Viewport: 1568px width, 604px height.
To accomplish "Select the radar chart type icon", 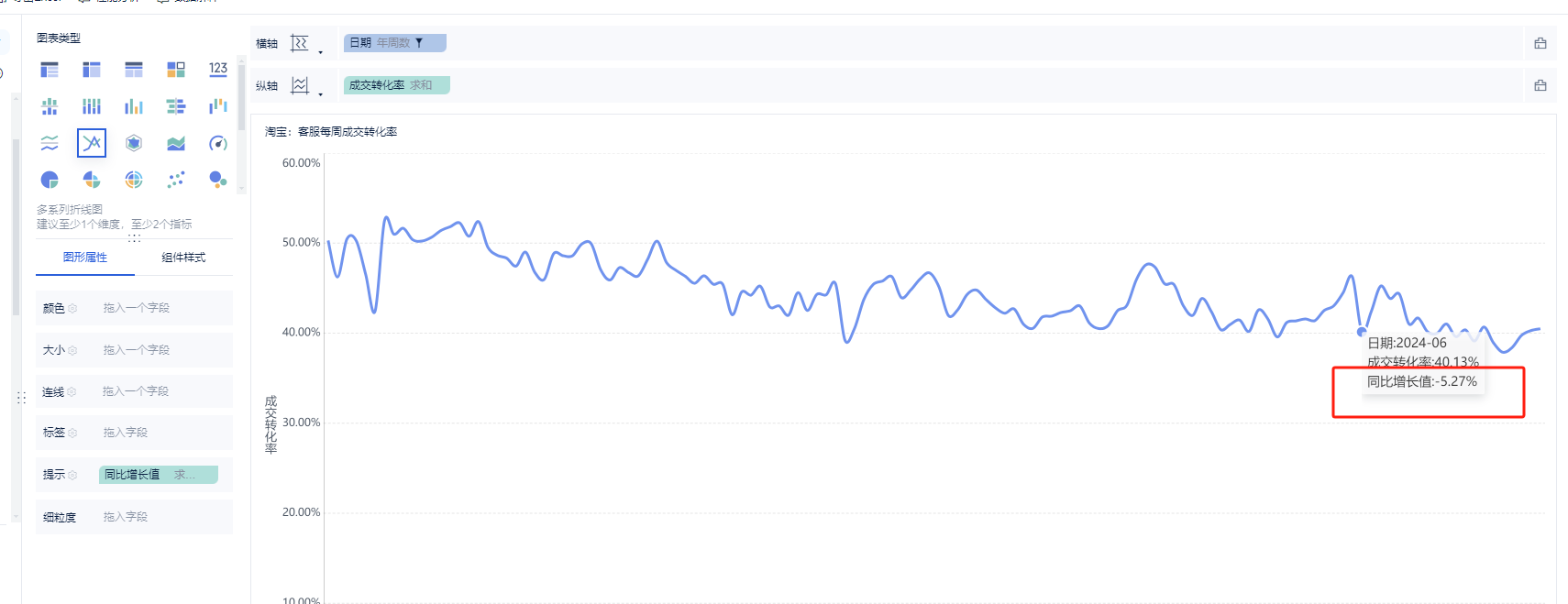I will coord(134,143).
